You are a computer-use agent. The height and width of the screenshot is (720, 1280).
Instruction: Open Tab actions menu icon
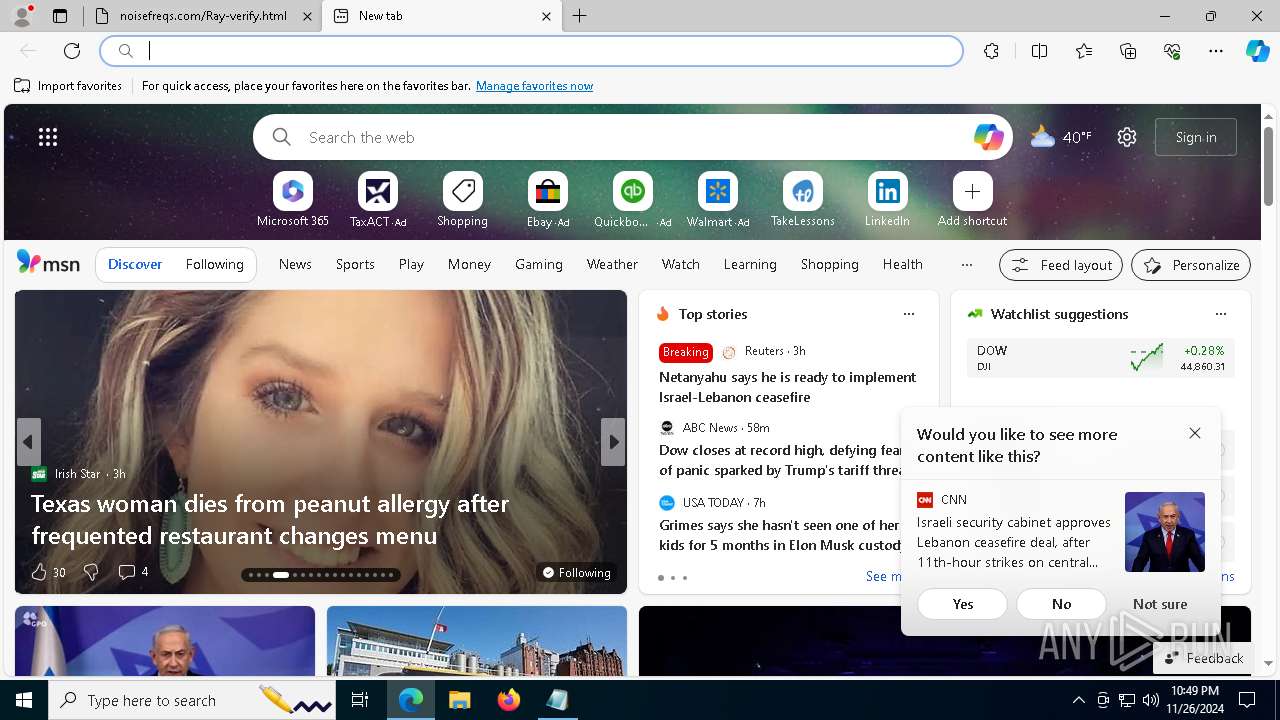60,16
